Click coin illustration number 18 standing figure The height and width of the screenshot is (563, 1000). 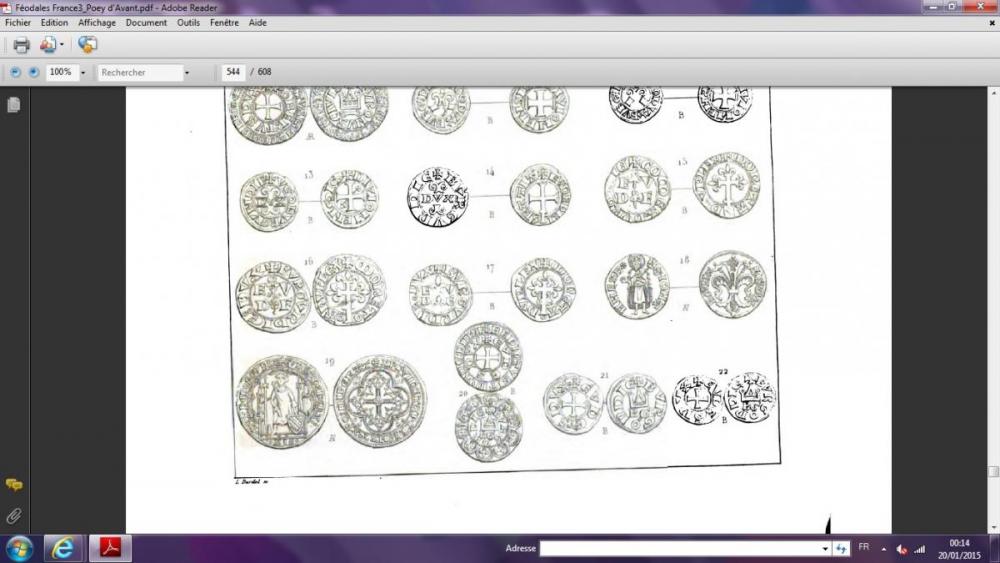[x=637, y=286]
